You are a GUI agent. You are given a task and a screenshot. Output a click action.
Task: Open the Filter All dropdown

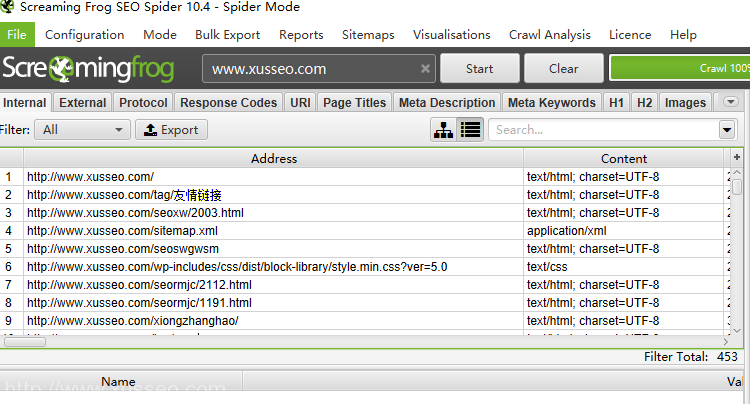(82, 130)
